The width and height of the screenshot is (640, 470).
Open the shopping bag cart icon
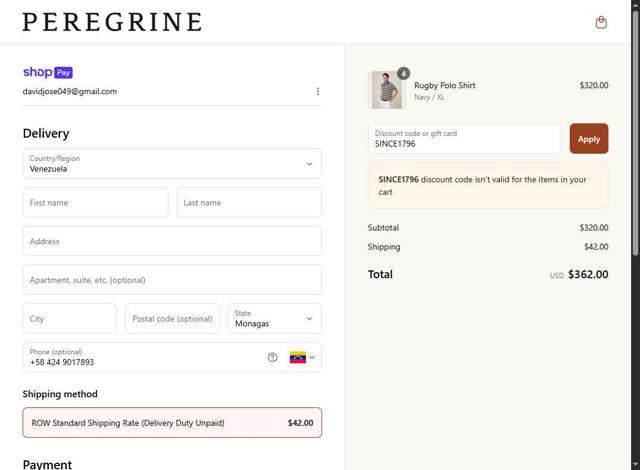click(x=601, y=22)
